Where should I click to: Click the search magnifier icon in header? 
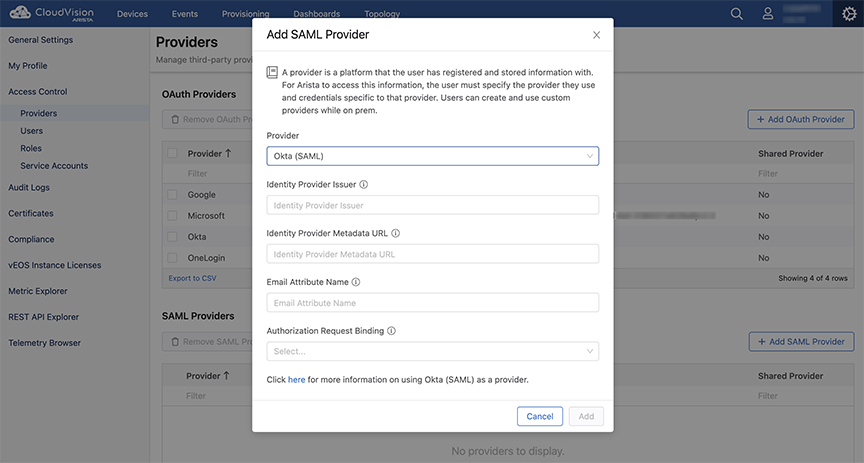coord(737,14)
